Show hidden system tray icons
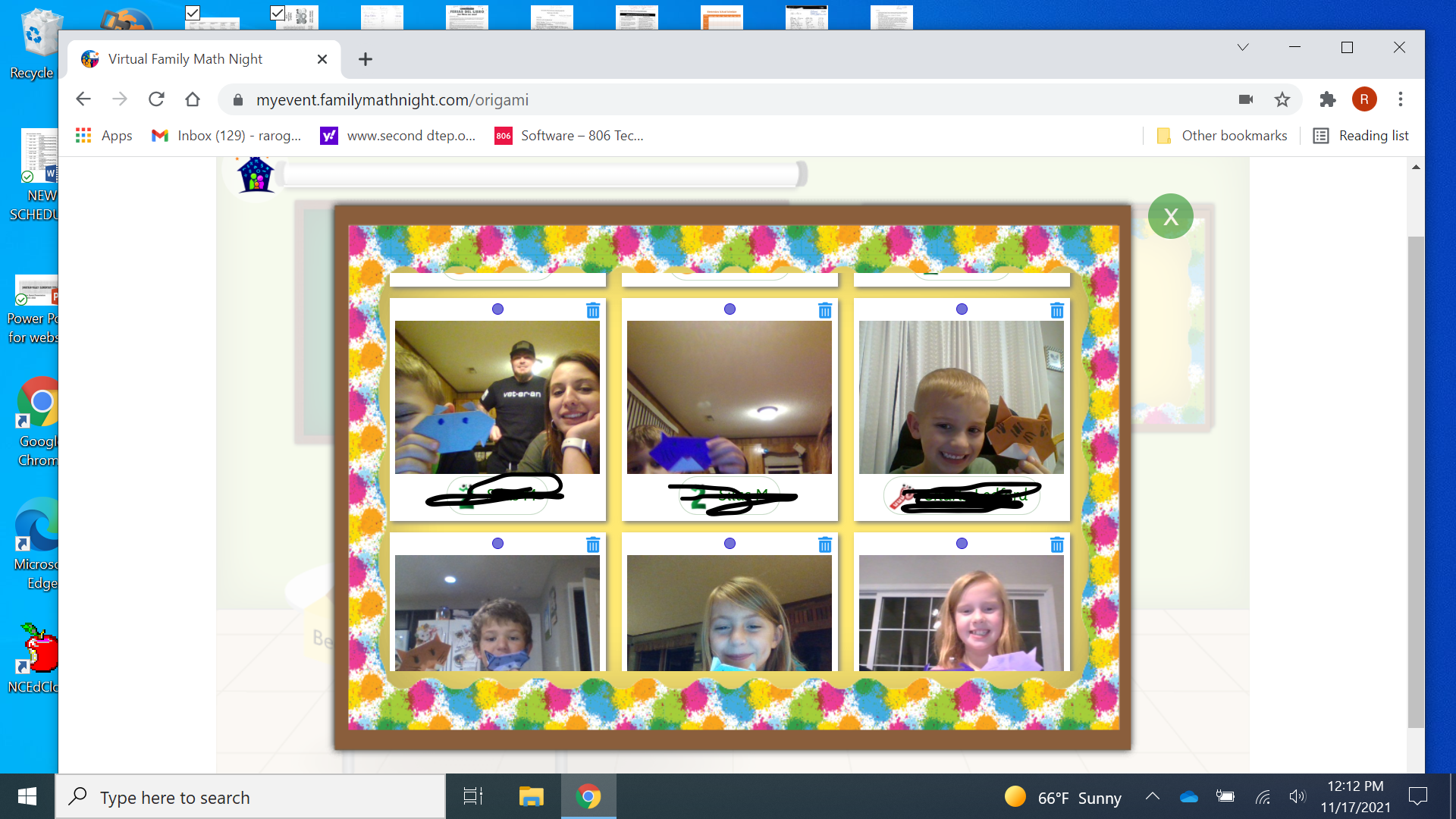The height and width of the screenshot is (819, 1456). [1152, 796]
